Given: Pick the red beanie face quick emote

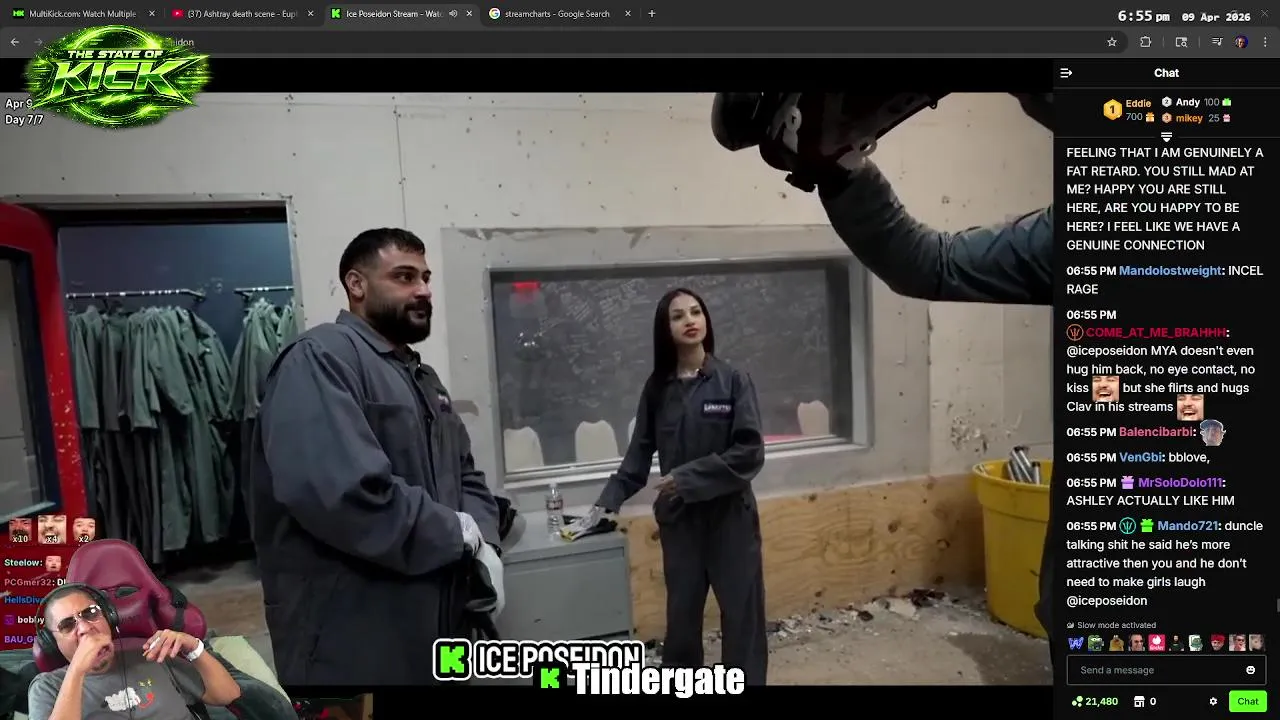Looking at the screenshot, I should (x=1217, y=643).
